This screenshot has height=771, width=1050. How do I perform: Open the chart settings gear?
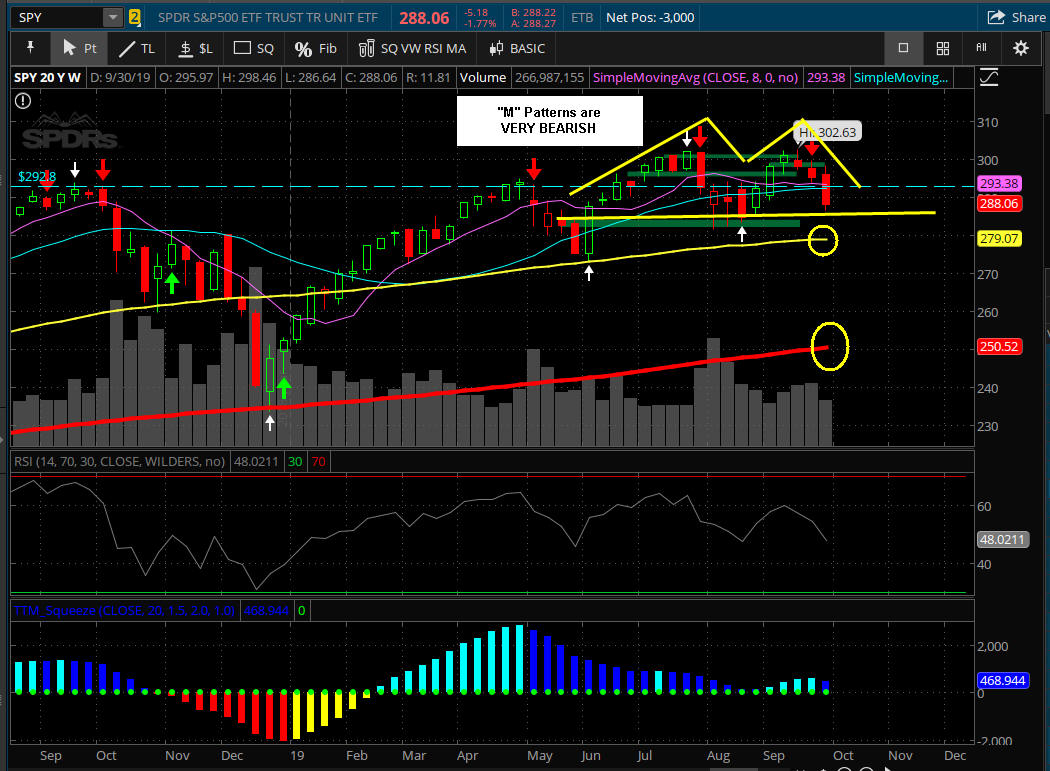1020,48
